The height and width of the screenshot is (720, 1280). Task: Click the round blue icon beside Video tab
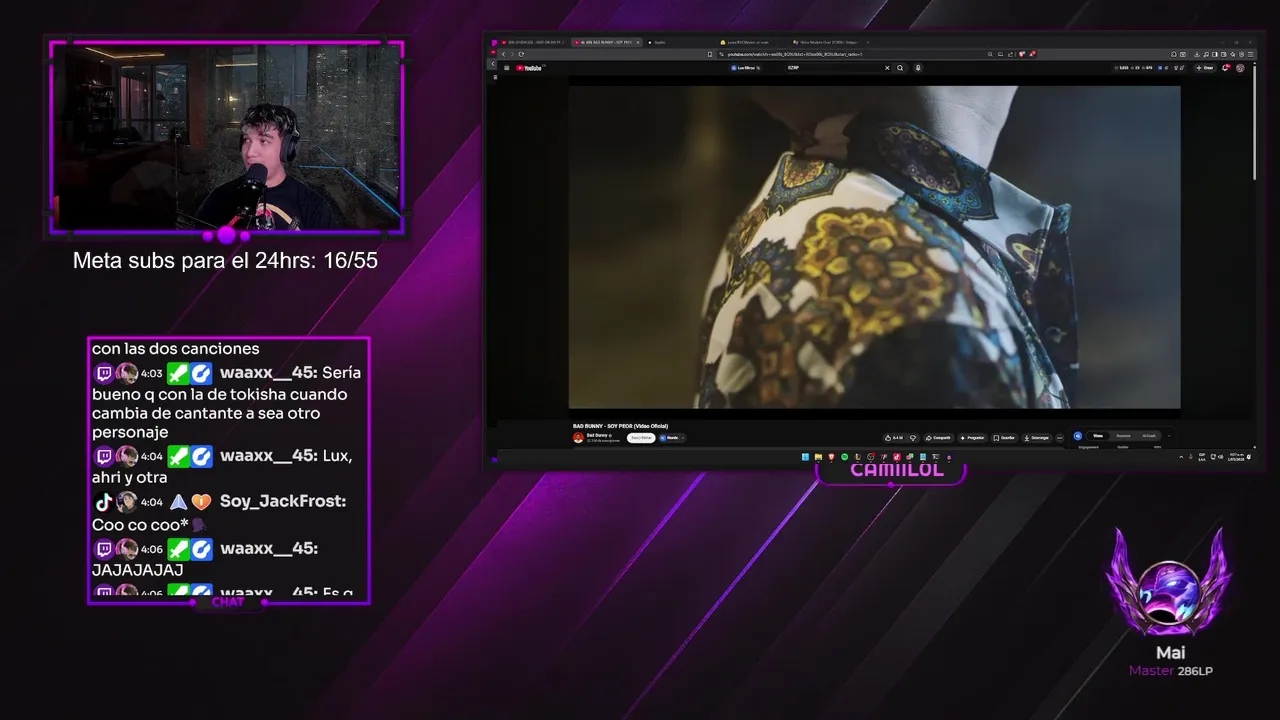(x=1078, y=436)
